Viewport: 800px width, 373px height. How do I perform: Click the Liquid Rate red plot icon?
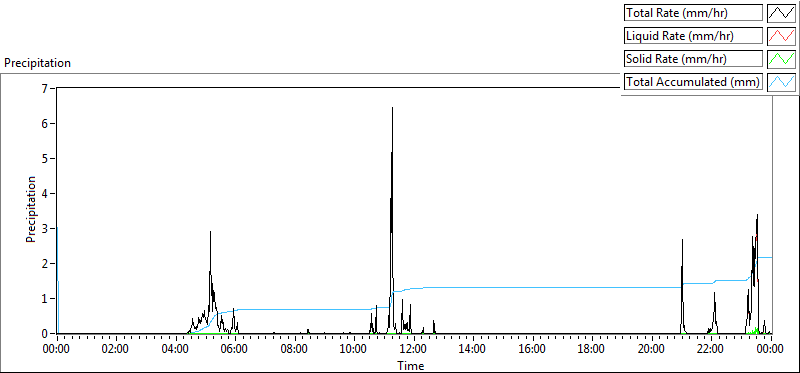pos(782,36)
